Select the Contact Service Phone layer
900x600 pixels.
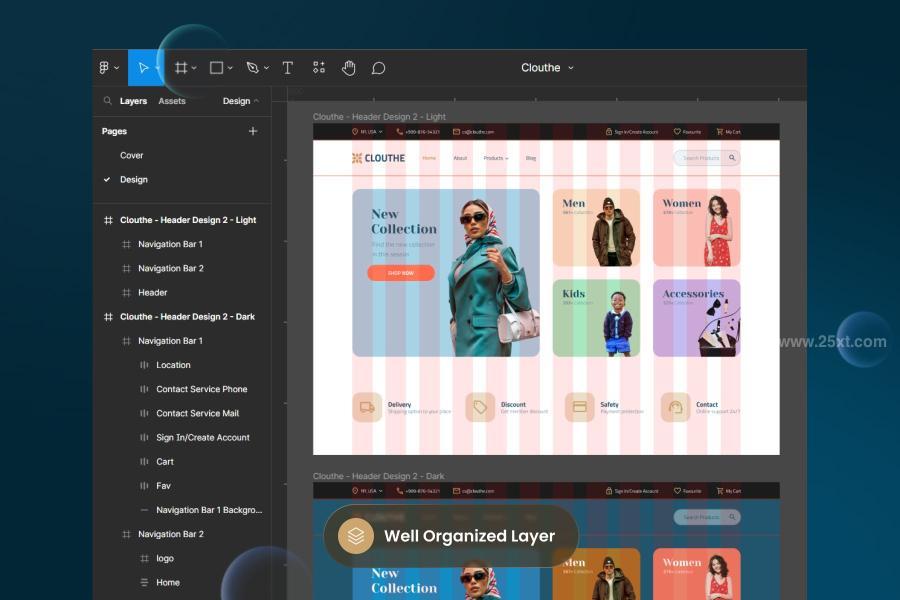tap(201, 389)
